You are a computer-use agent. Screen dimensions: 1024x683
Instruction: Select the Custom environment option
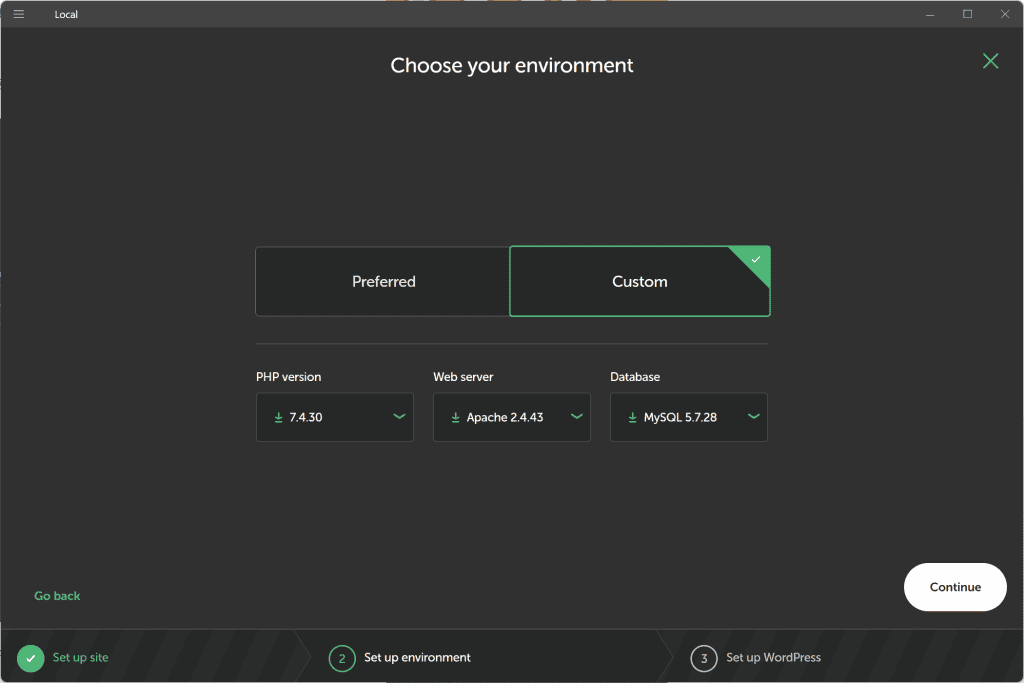639,282
